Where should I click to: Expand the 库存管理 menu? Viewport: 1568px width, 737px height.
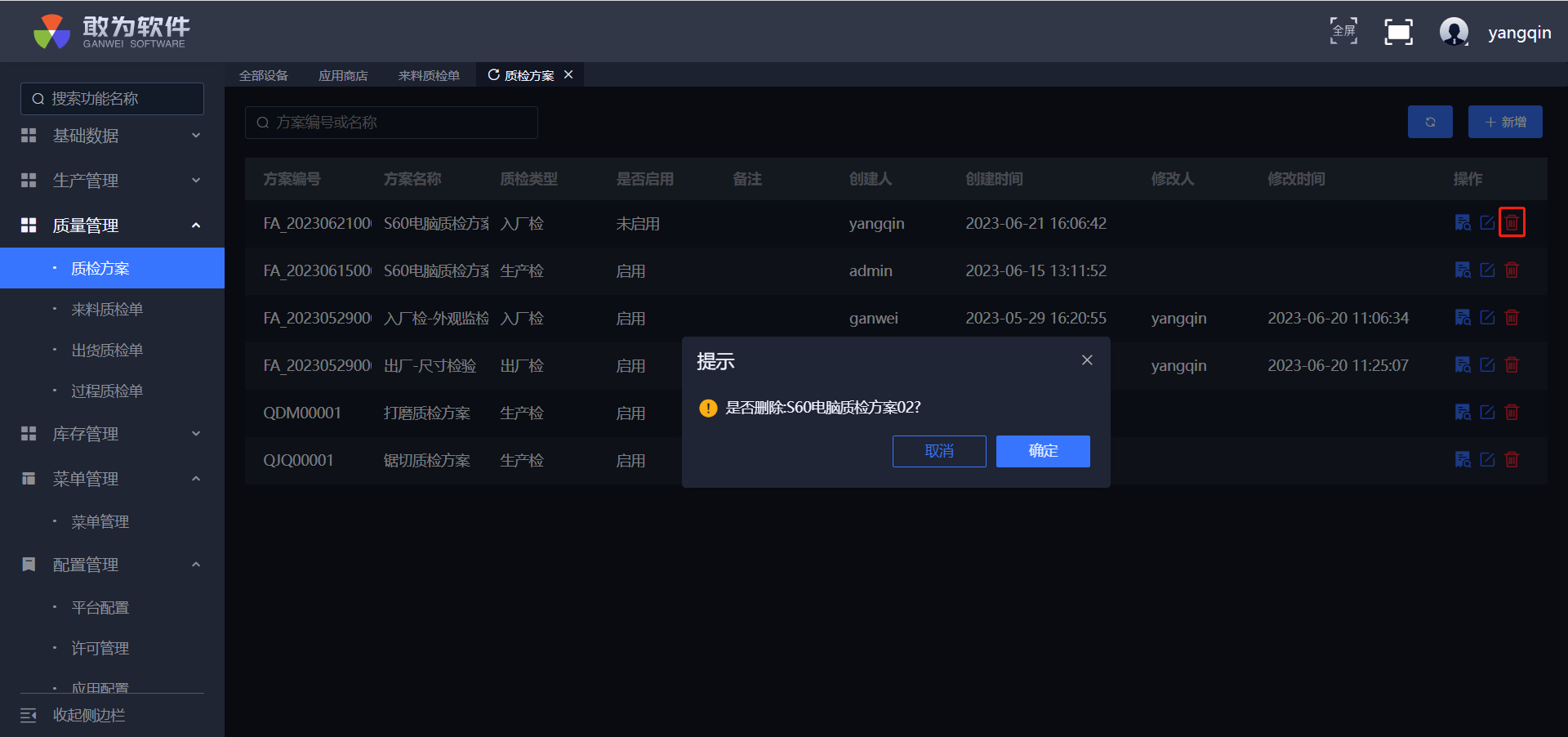pos(112,434)
